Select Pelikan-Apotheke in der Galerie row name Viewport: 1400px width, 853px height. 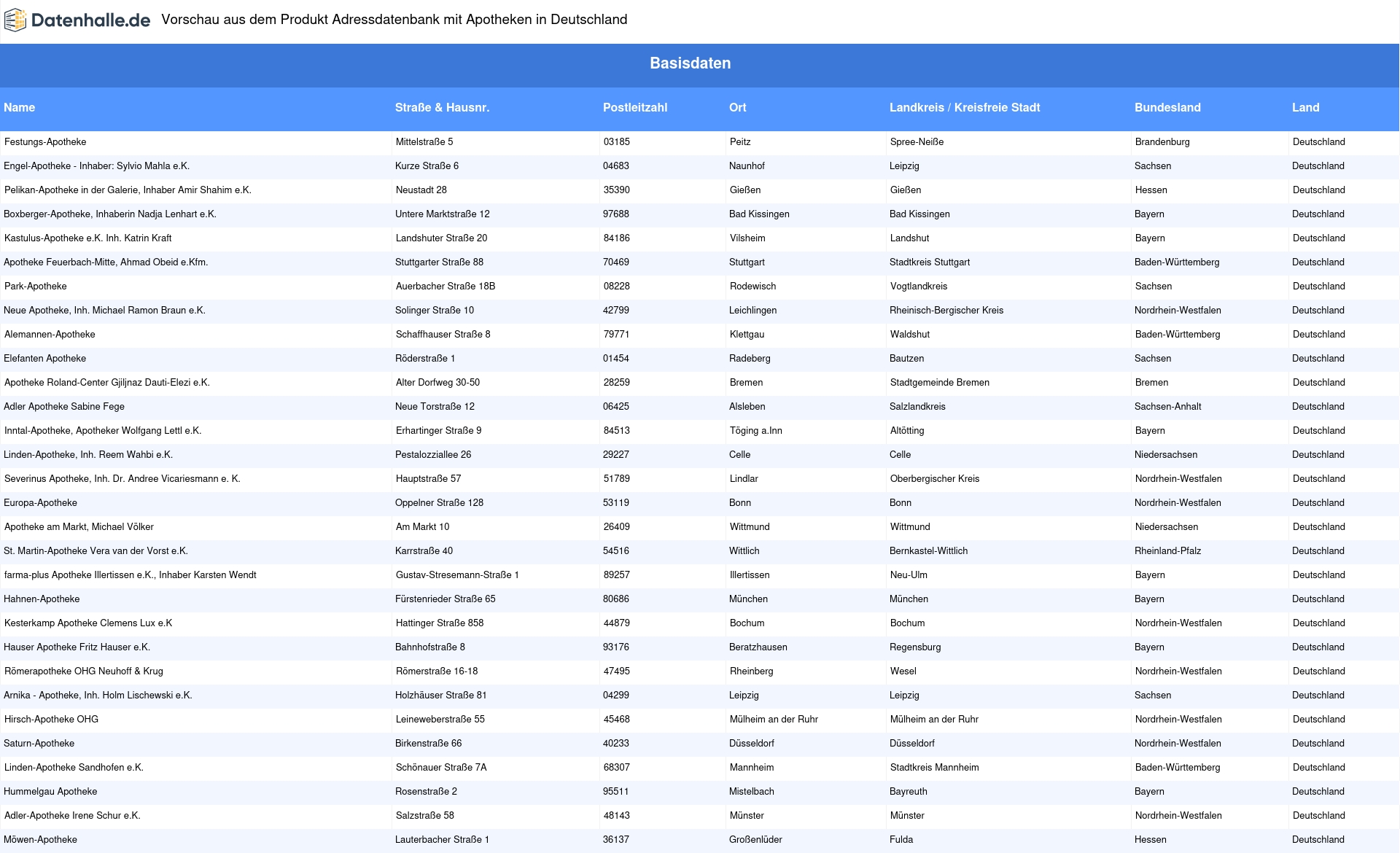tap(128, 190)
